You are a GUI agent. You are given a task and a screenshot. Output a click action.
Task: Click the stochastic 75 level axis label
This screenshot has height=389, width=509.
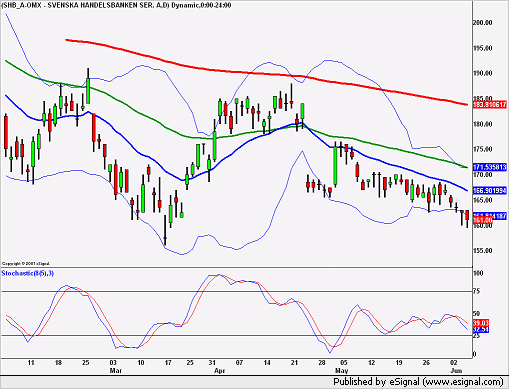tap(477, 291)
